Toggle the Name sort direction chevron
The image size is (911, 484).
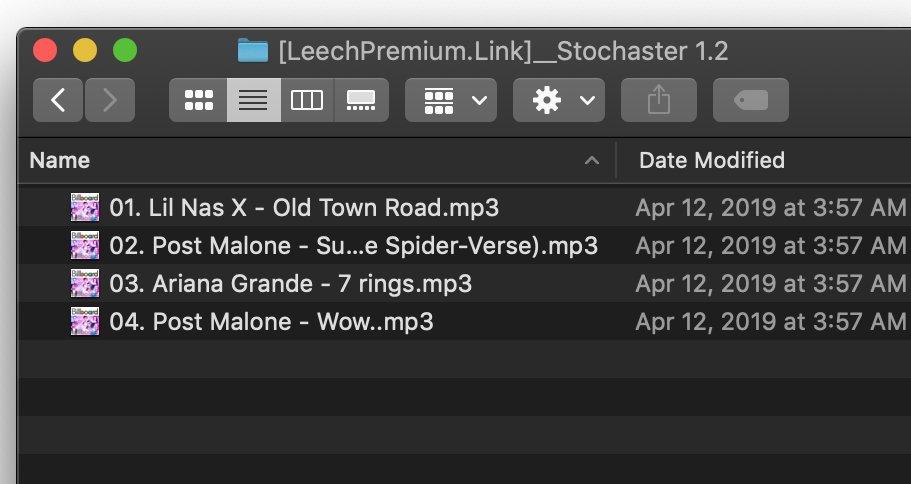(591, 161)
